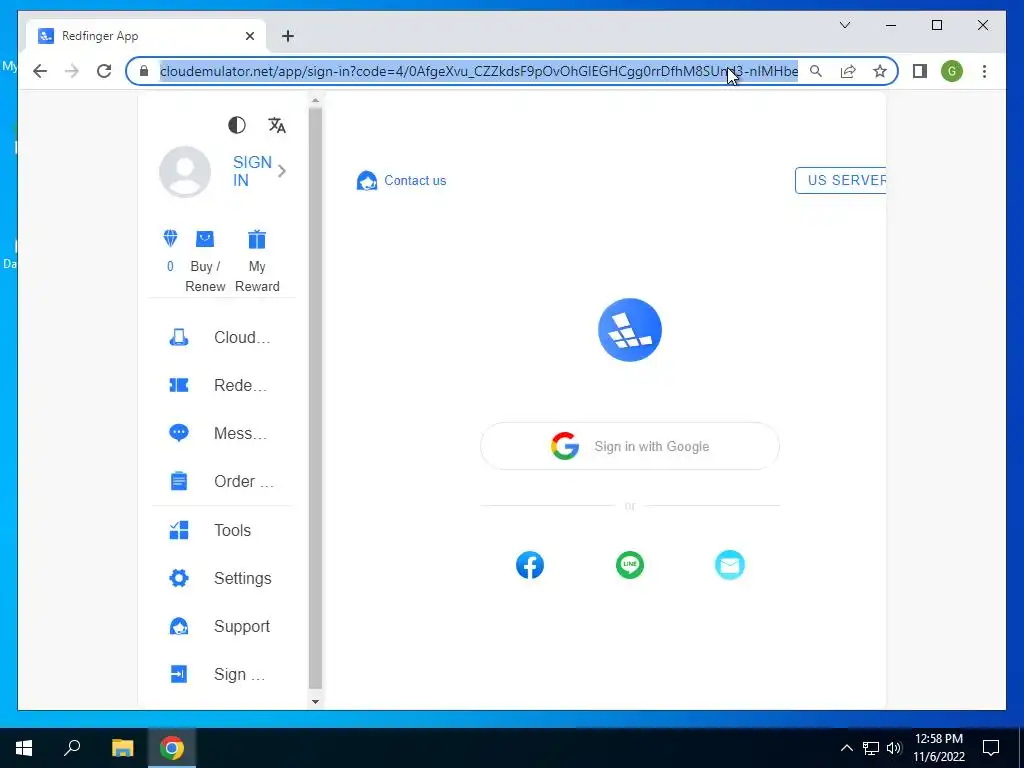Click the sidebar scrollbar down arrow
Viewport: 1024px width, 768px height.
(x=315, y=701)
